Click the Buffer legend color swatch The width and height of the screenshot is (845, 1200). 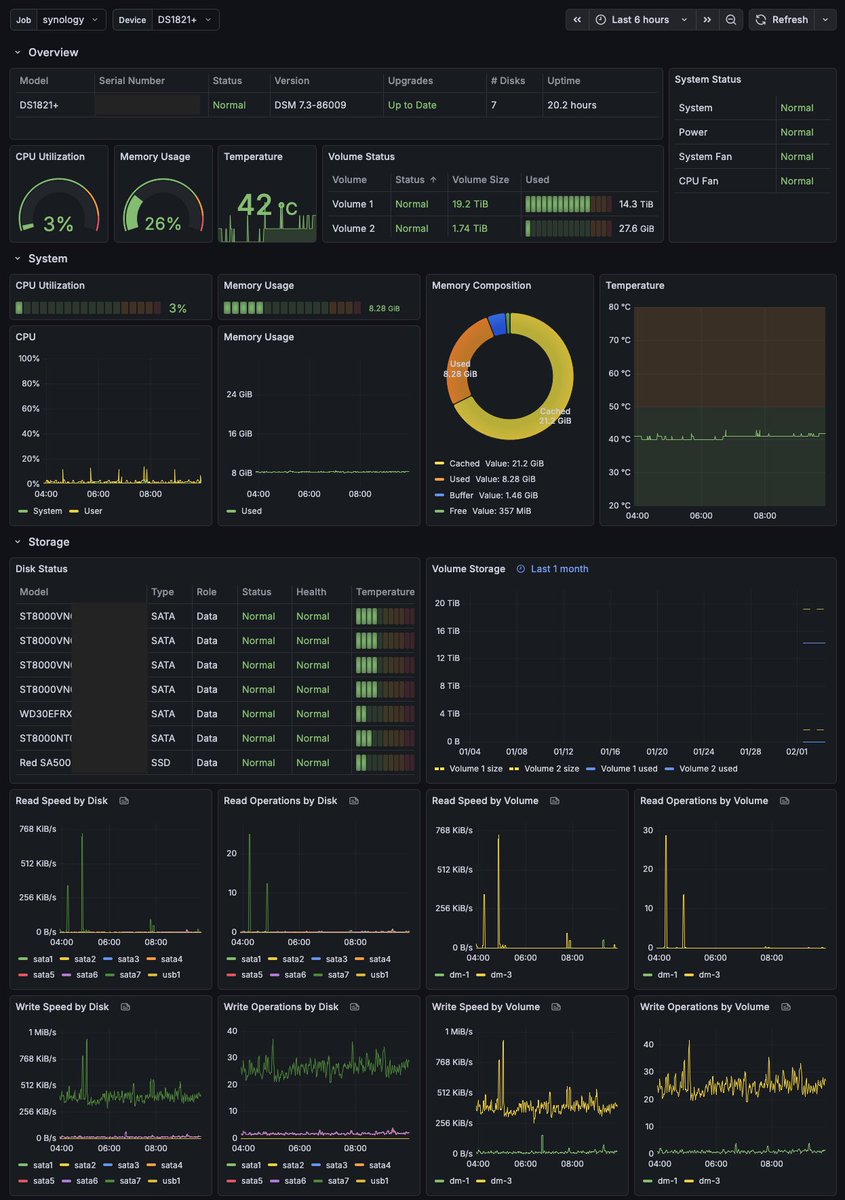click(440, 495)
